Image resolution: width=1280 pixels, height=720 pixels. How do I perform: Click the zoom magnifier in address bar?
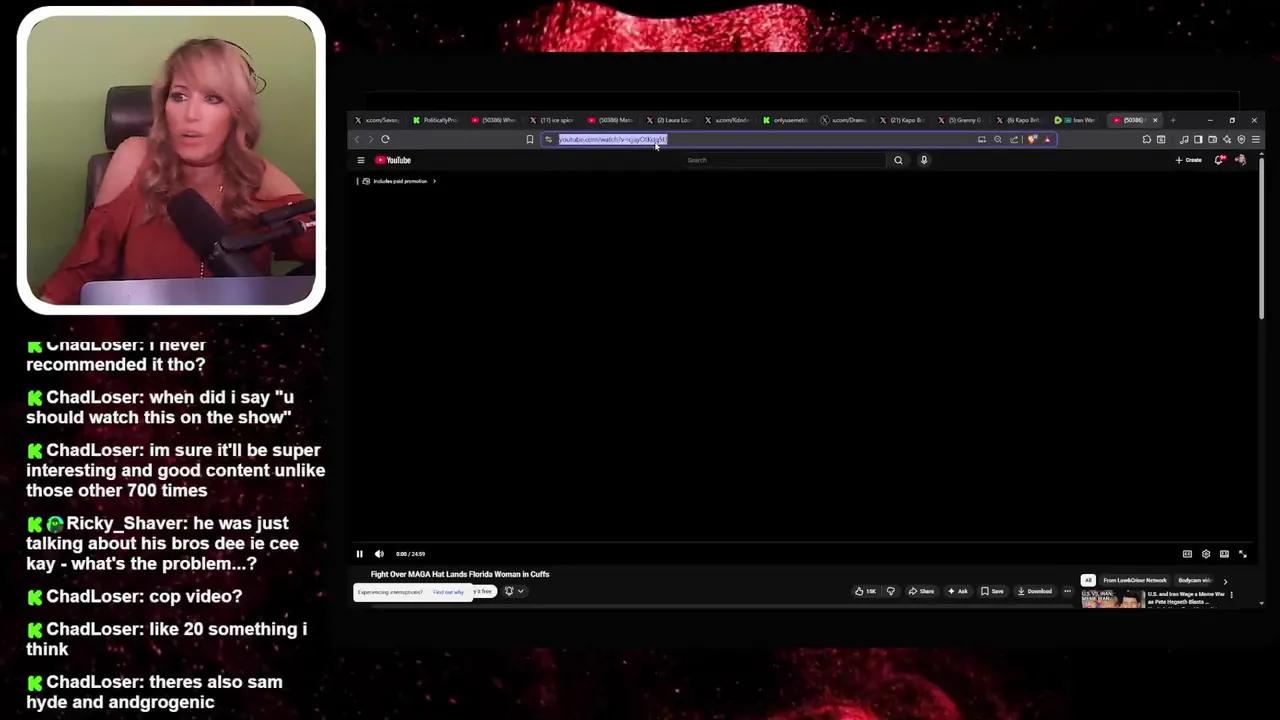pos(998,139)
